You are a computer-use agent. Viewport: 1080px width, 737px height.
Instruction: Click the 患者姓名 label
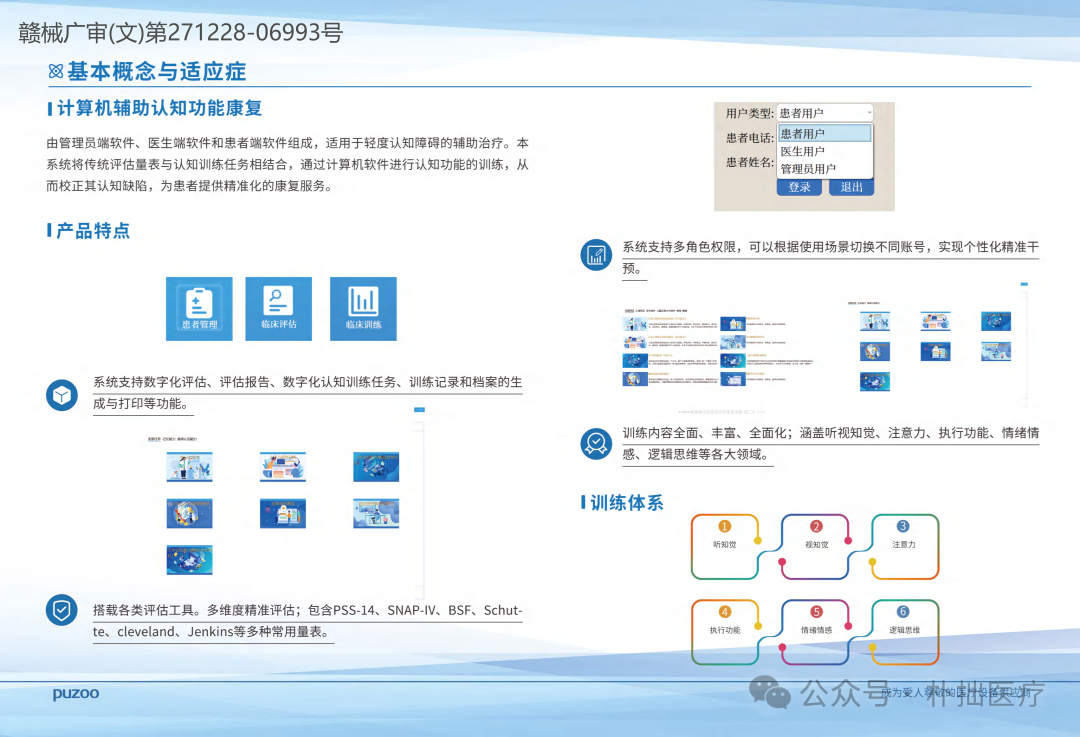tap(749, 163)
